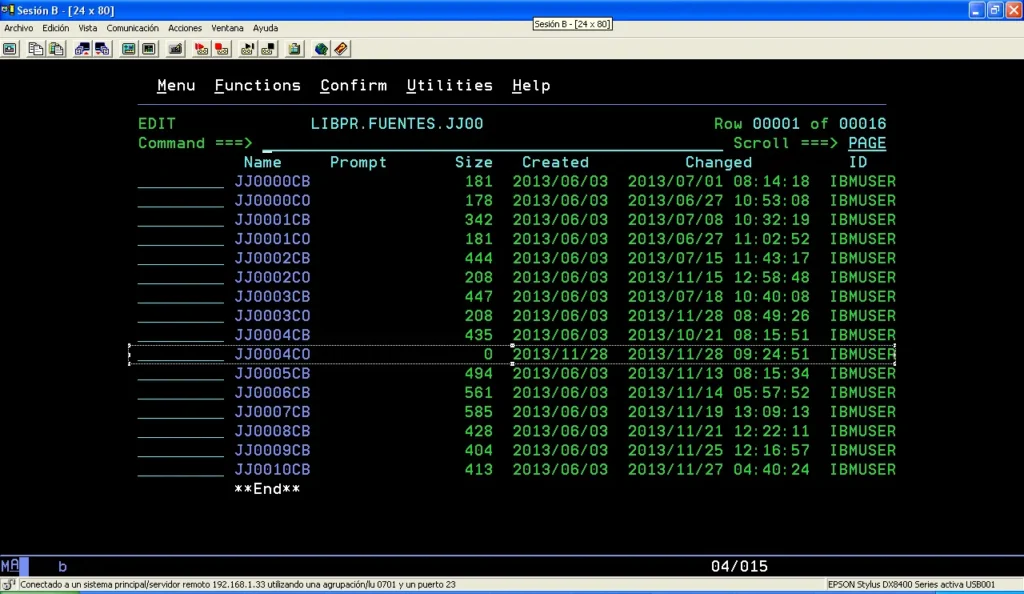Click the Scroll PAGE field
Image resolution: width=1024 pixels, height=594 pixels.
coord(867,143)
